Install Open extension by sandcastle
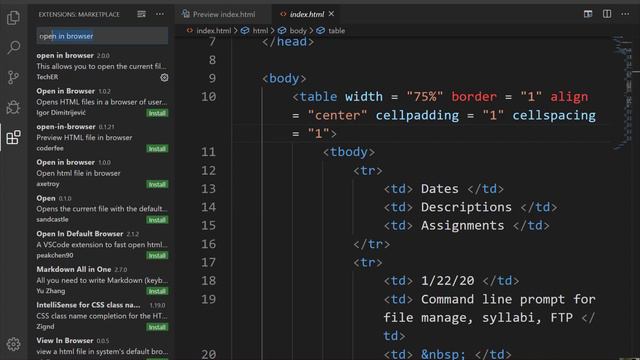Screen dimensions: 640x360 pyautogui.click(x=157, y=220)
